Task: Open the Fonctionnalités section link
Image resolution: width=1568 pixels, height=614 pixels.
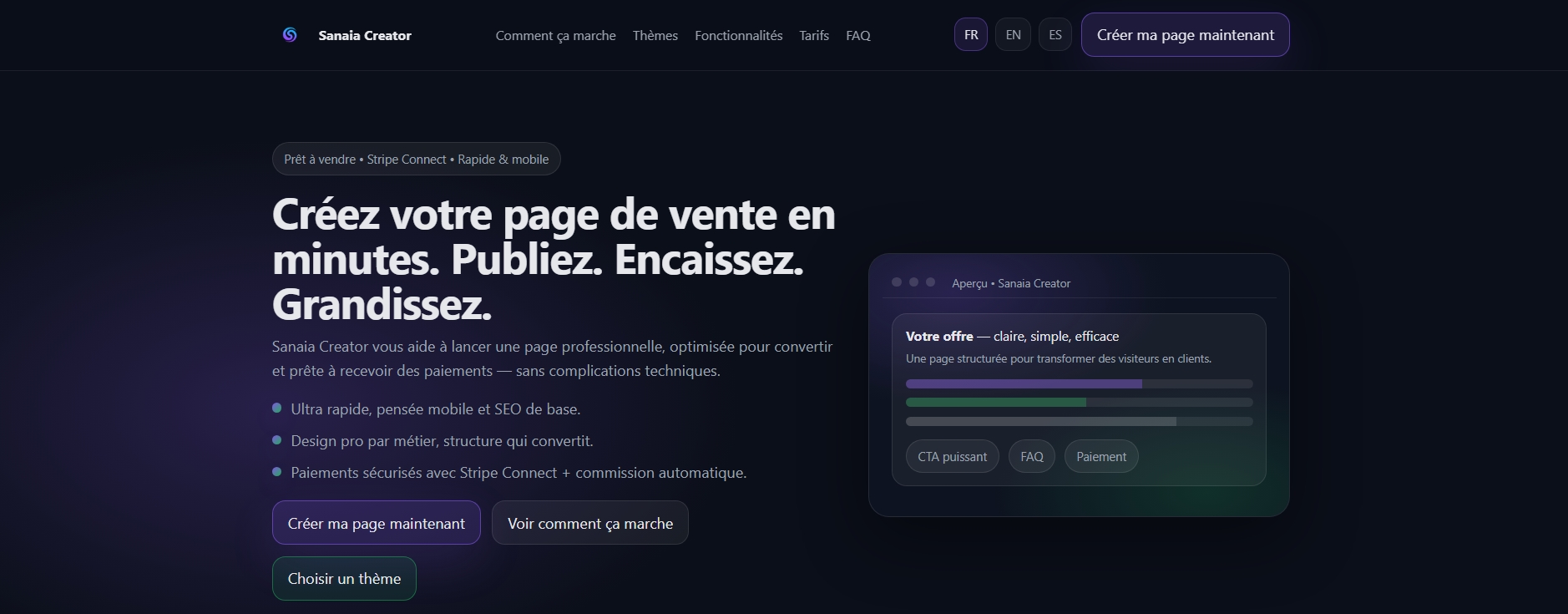Action: [x=738, y=36]
